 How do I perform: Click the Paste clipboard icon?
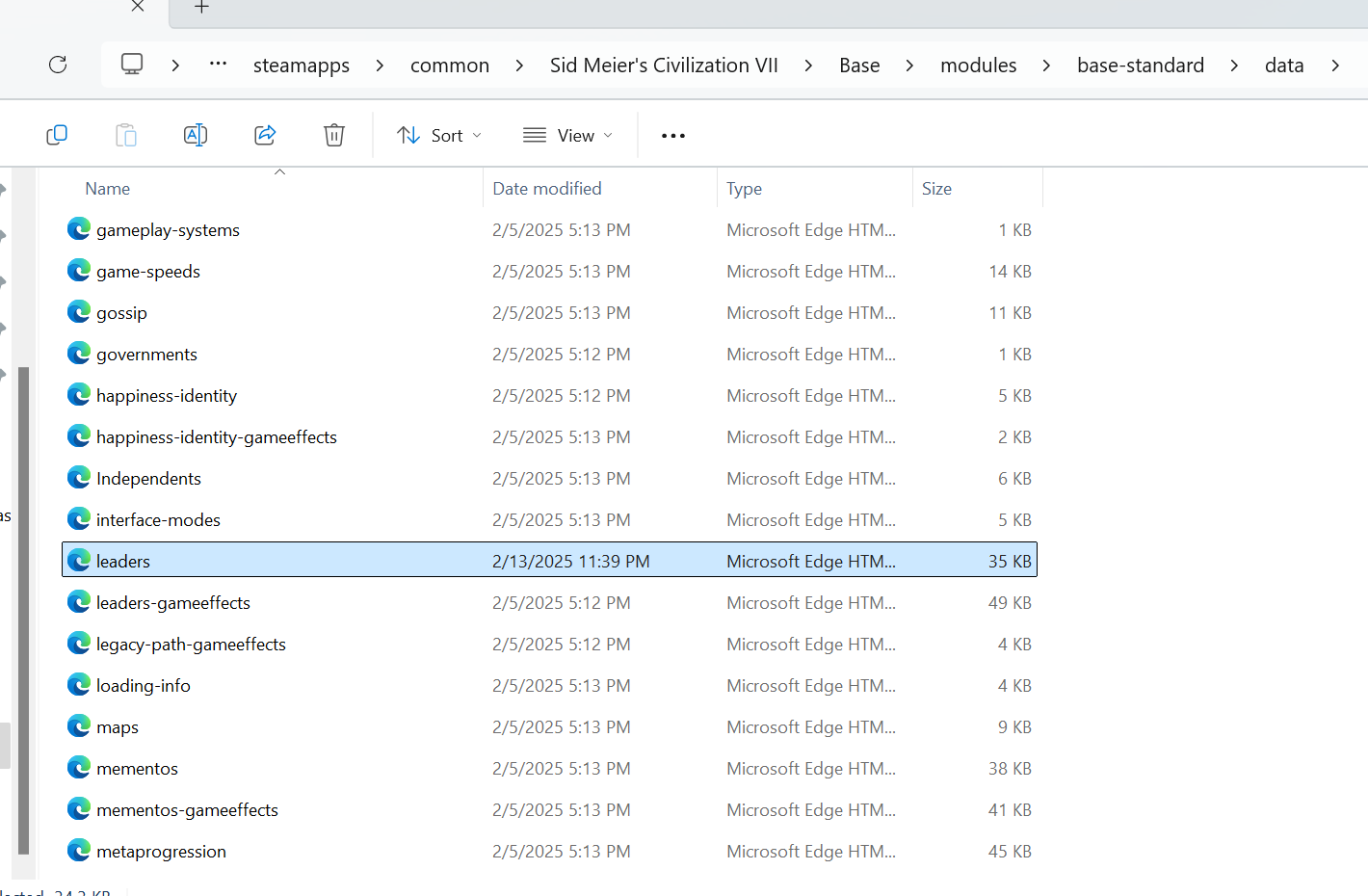click(x=126, y=136)
